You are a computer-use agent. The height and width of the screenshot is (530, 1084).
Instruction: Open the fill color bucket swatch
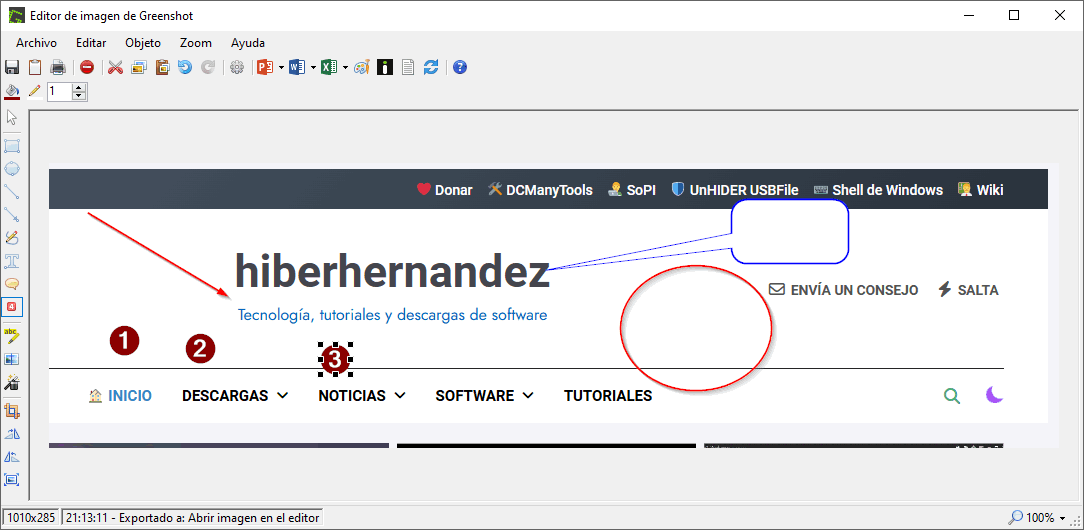tap(12, 91)
